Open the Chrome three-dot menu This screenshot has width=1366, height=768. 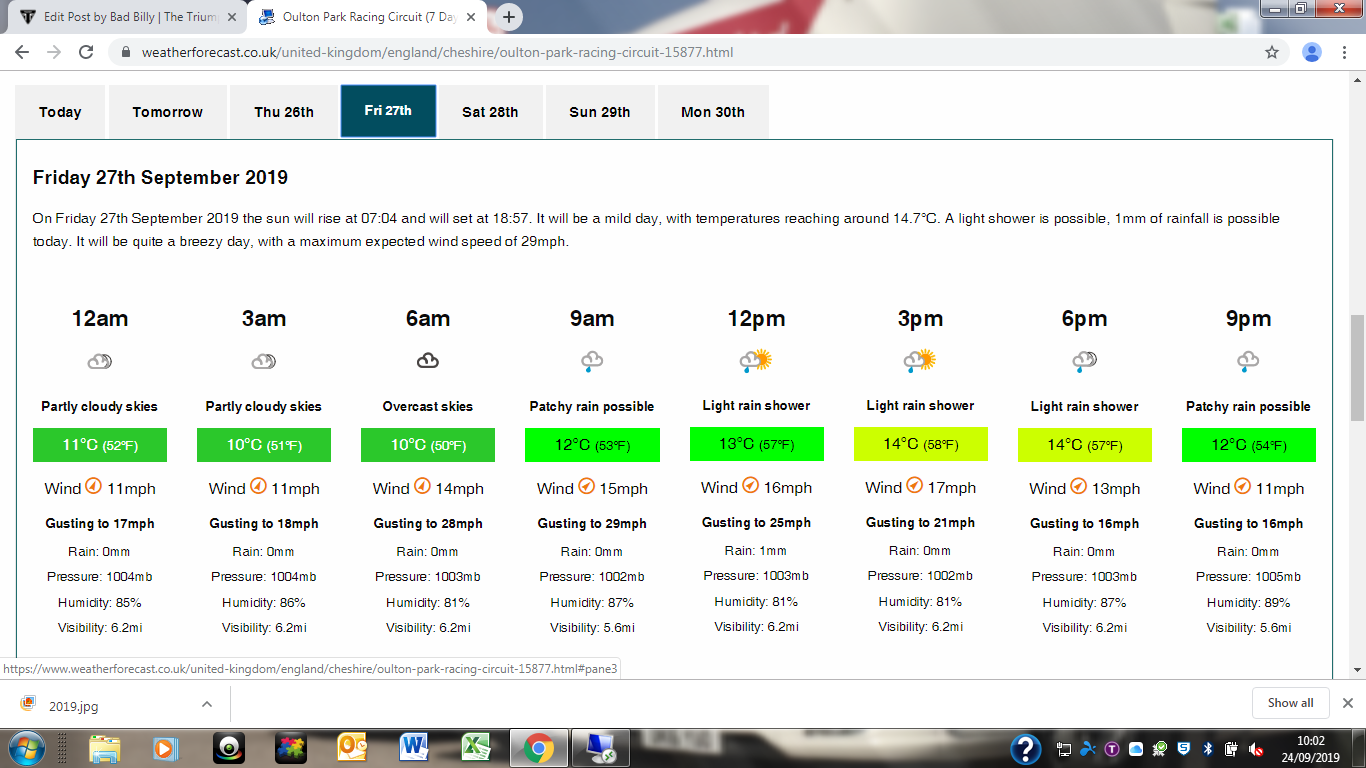(x=1345, y=52)
